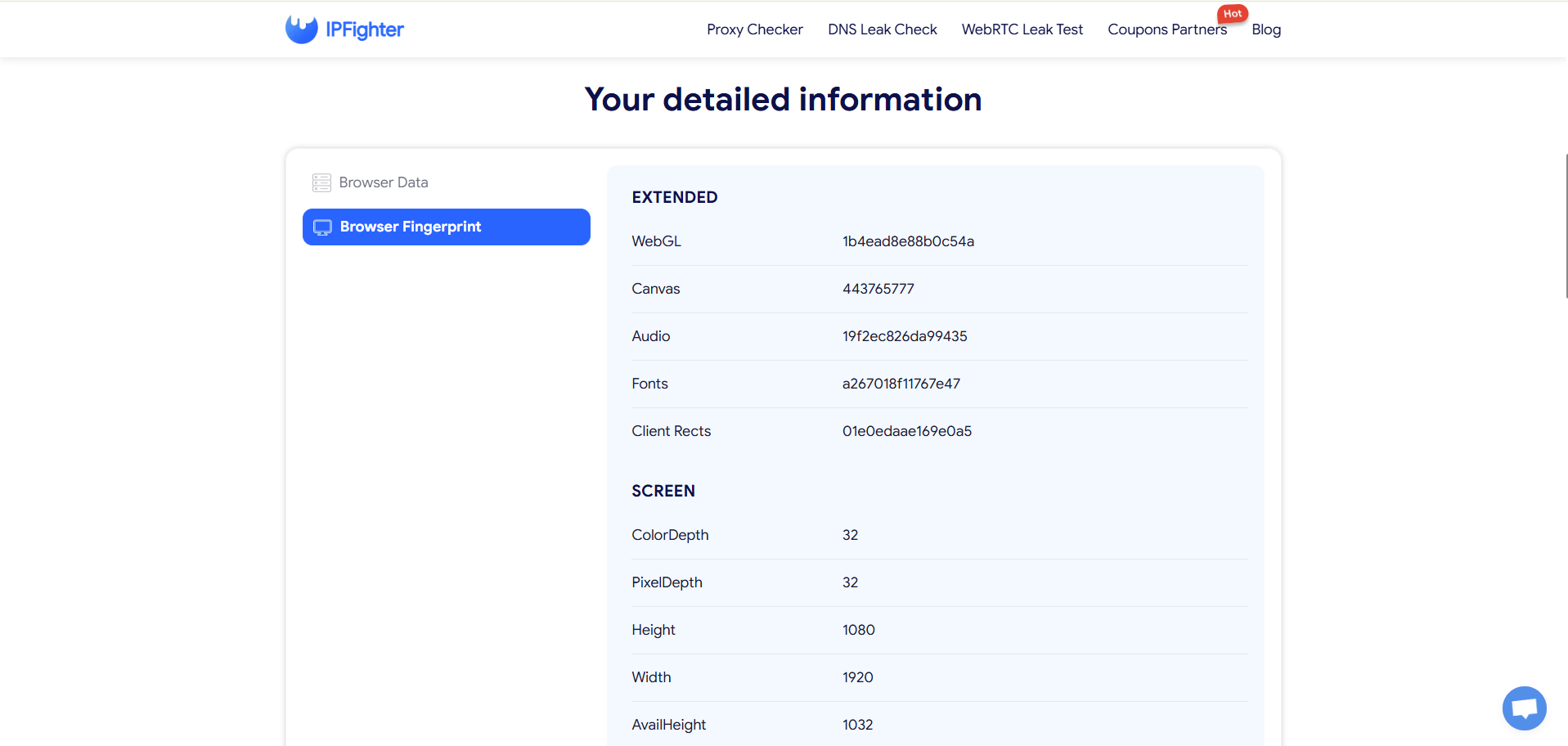The width and height of the screenshot is (1568, 746).
Task: Click the Your detailed information heading
Action: (783, 100)
